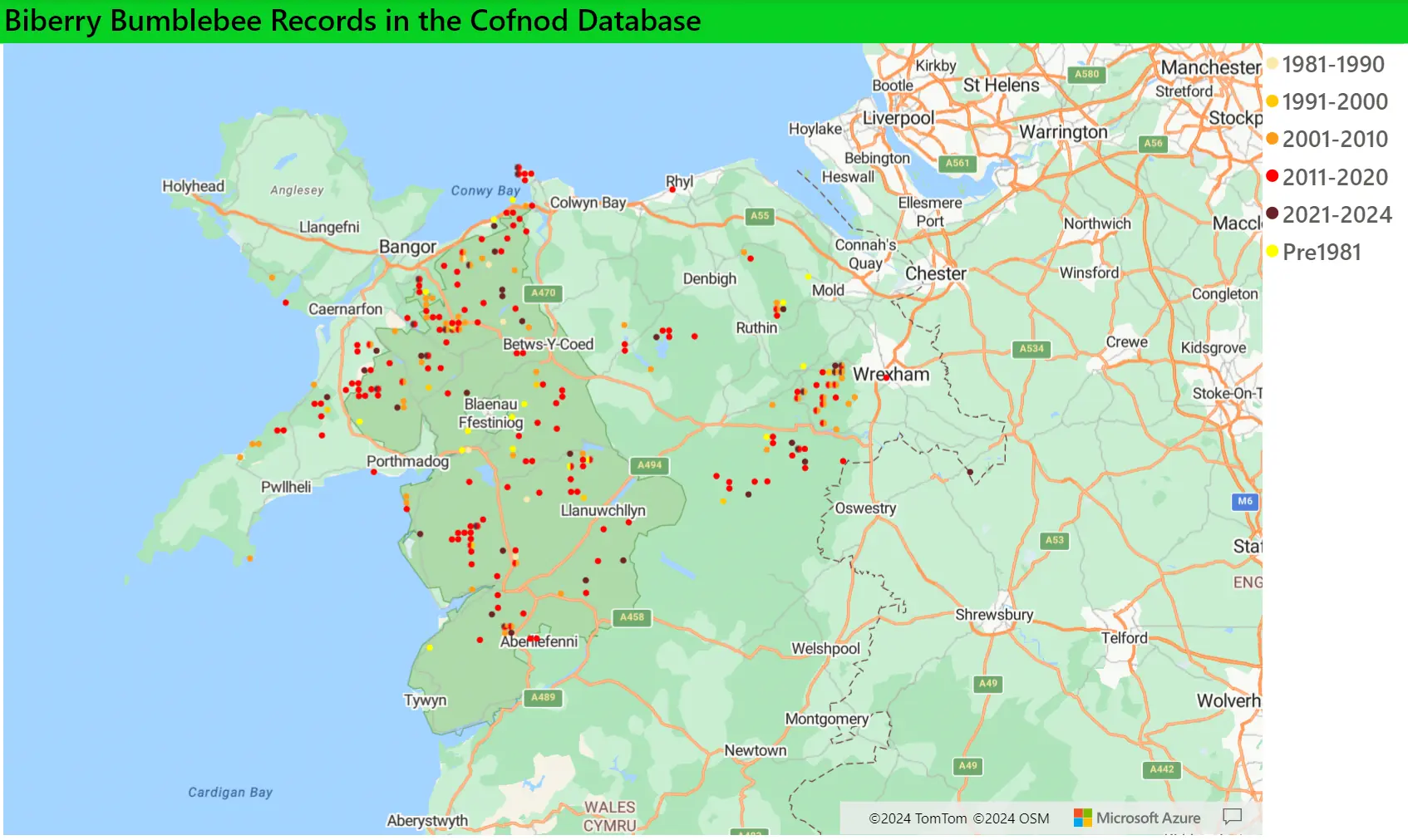
Task: Click the Wrexham label on the map
Action: [x=891, y=375]
